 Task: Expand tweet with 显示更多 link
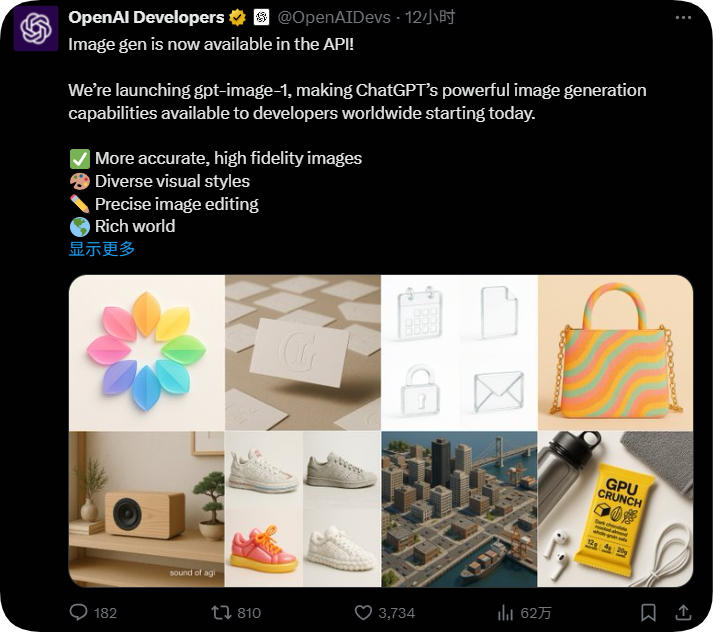tap(102, 248)
